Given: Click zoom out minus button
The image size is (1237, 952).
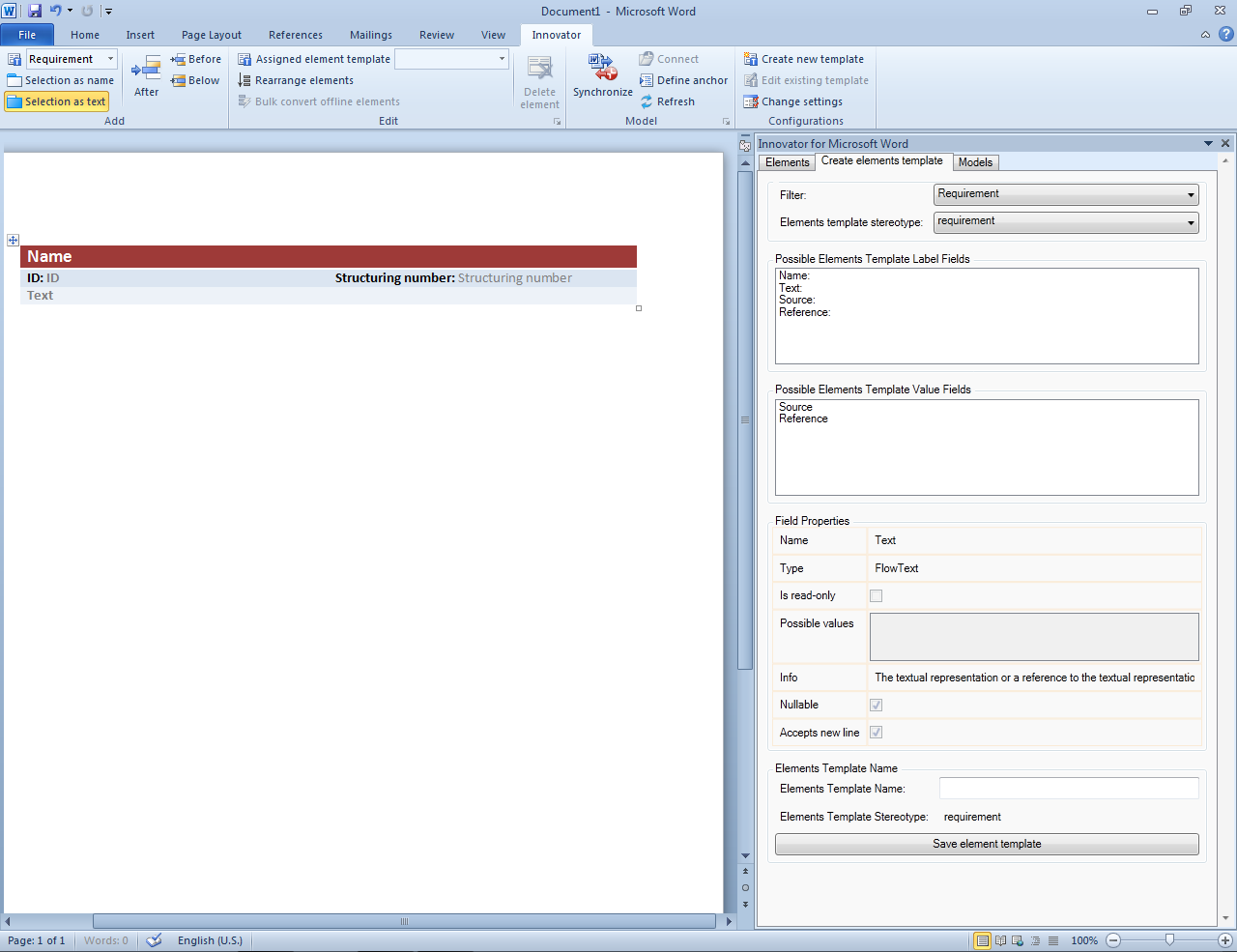Looking at the screenshot, I should coord(1113,940).
